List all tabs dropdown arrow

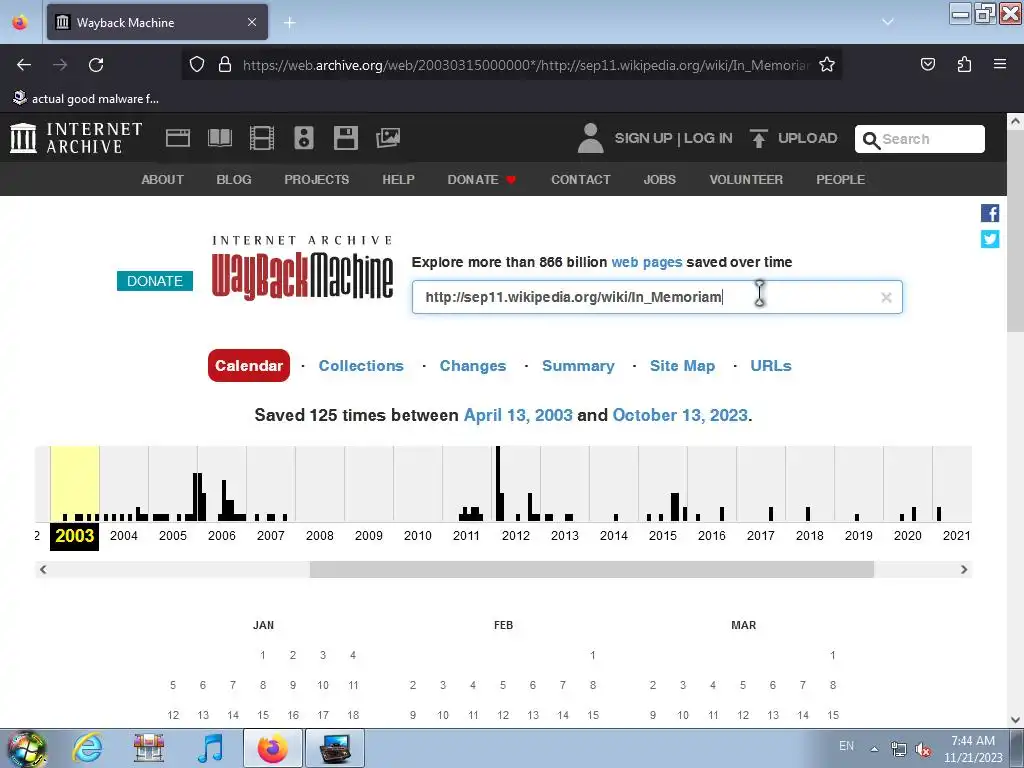888,22
